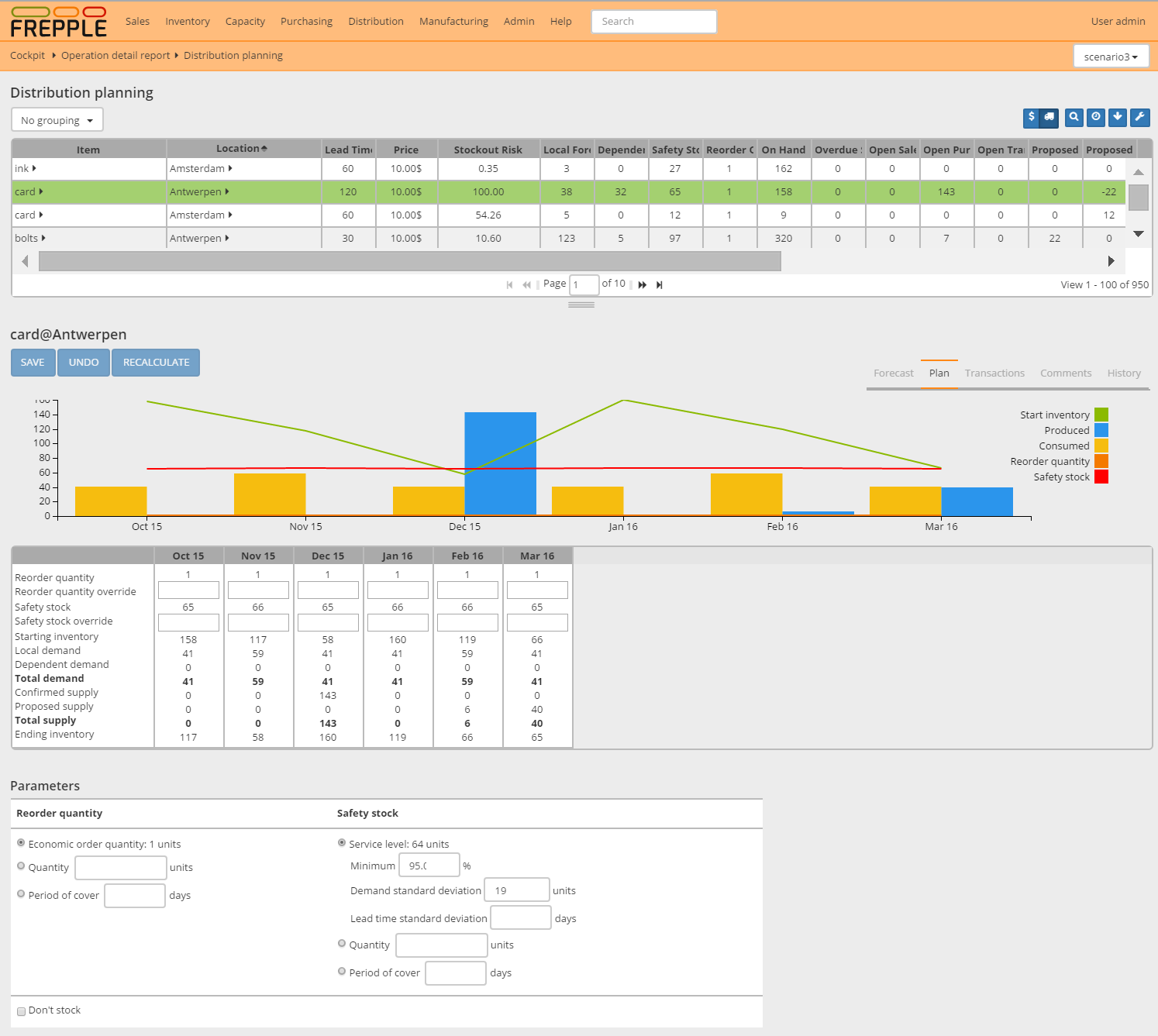
Task: Click the Consumed yellow legend swatch
Action: coord(1101,446)
